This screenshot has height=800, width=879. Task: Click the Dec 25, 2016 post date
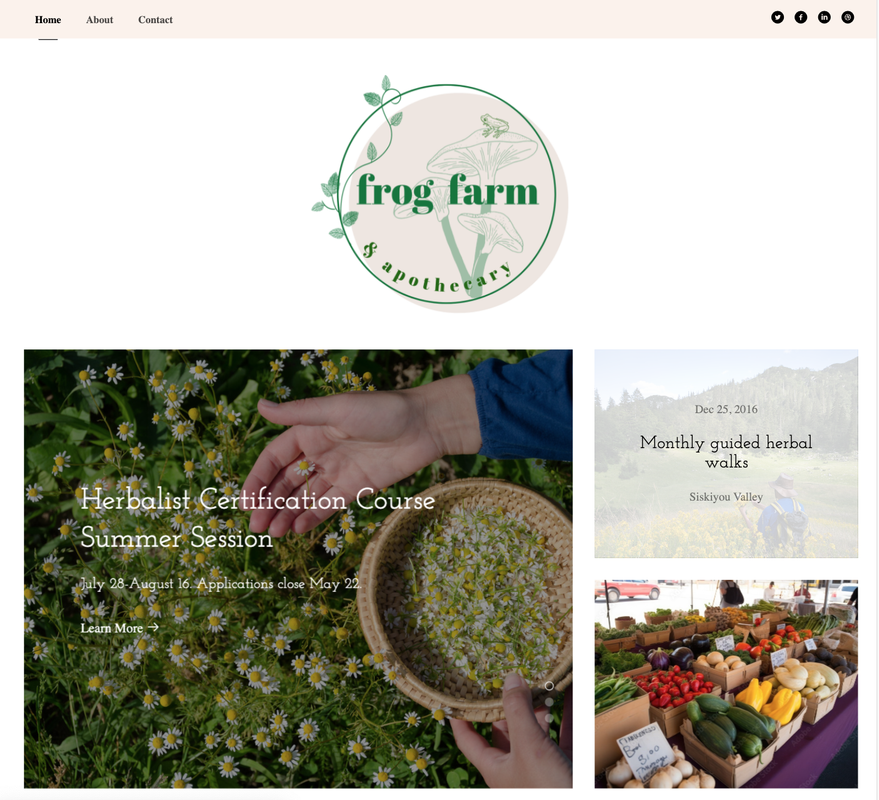tap(726, 409)
